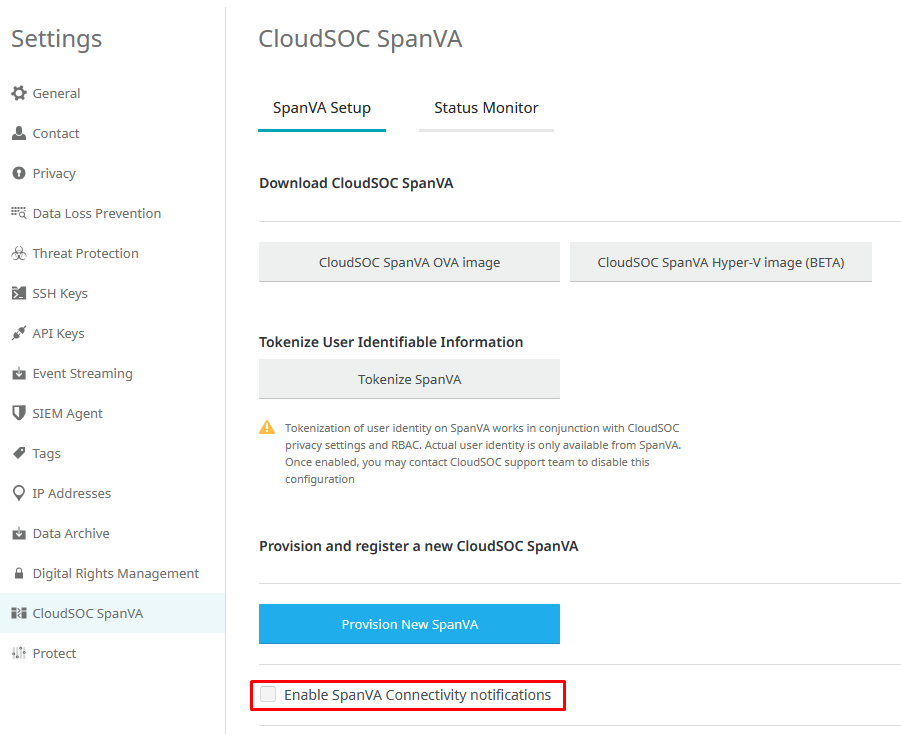Click the IP Addresses pin icon
The height and width of the screenshot is (734, 901).
pos(18,493)
